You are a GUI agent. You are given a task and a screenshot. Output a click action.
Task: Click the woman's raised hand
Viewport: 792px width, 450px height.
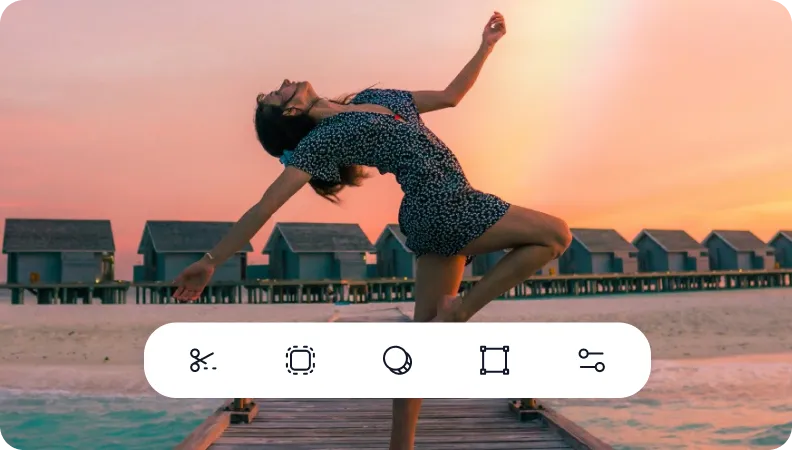click(494, 28)
